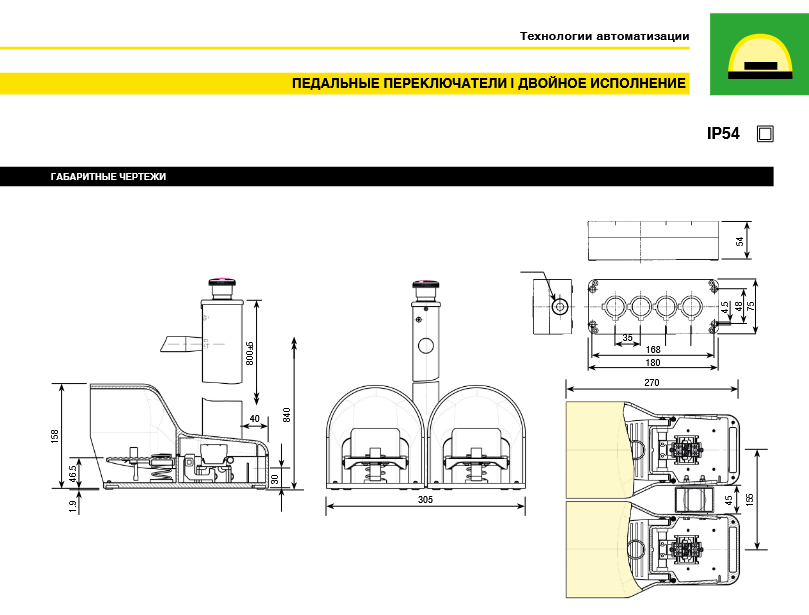The image size is (809, 615).
Task: Click the red emergency button on side view
Action: coord(219,282)
